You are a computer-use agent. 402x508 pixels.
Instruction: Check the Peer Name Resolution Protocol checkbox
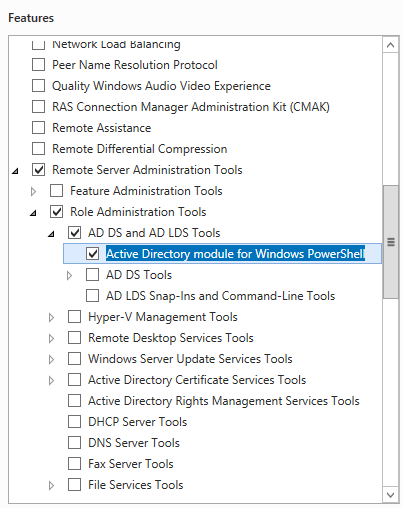point(38,65)
